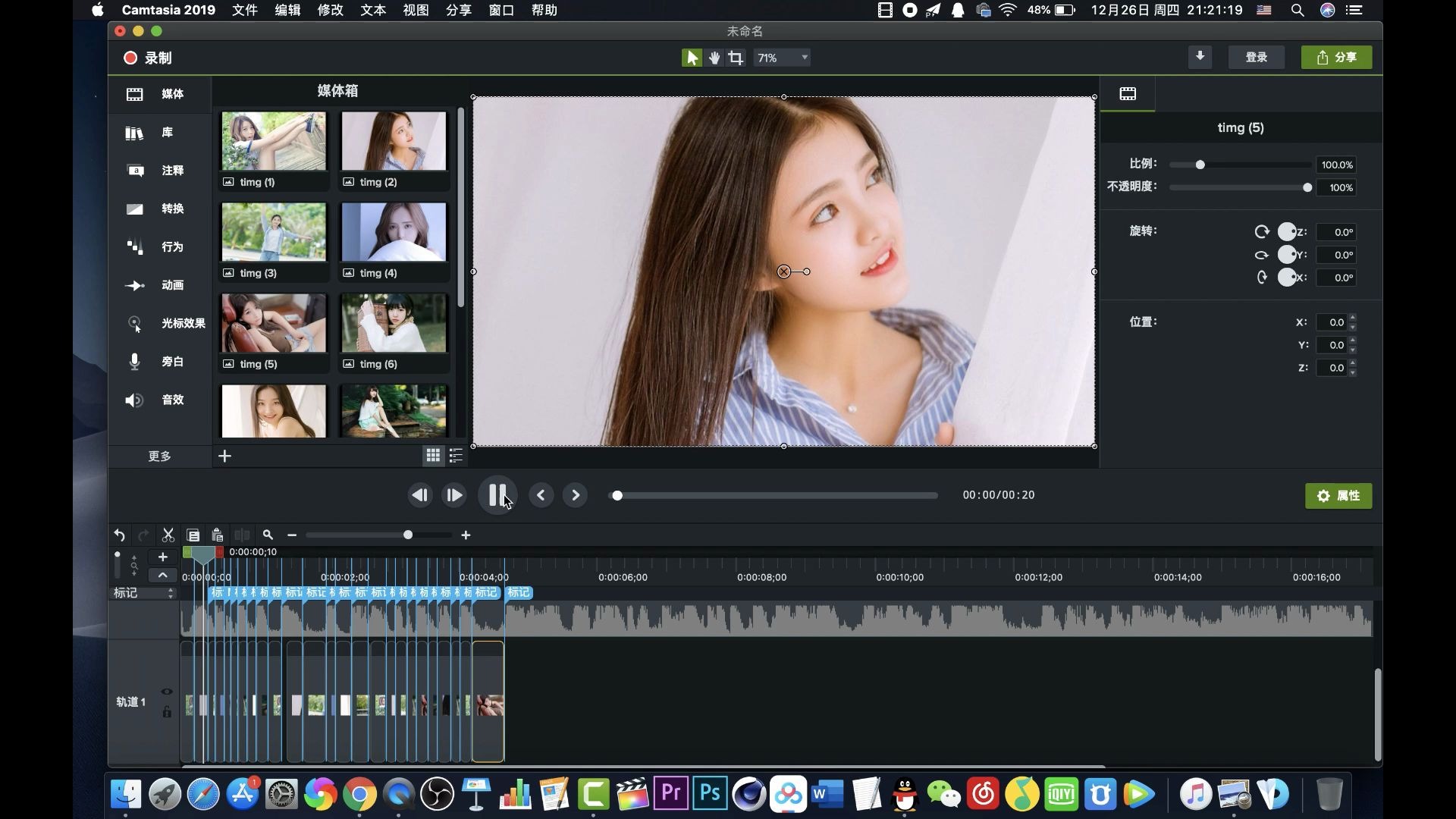Expand the 更多 more tools list
The width and height of the screenshot is (1456, 819).
[159, 456]
